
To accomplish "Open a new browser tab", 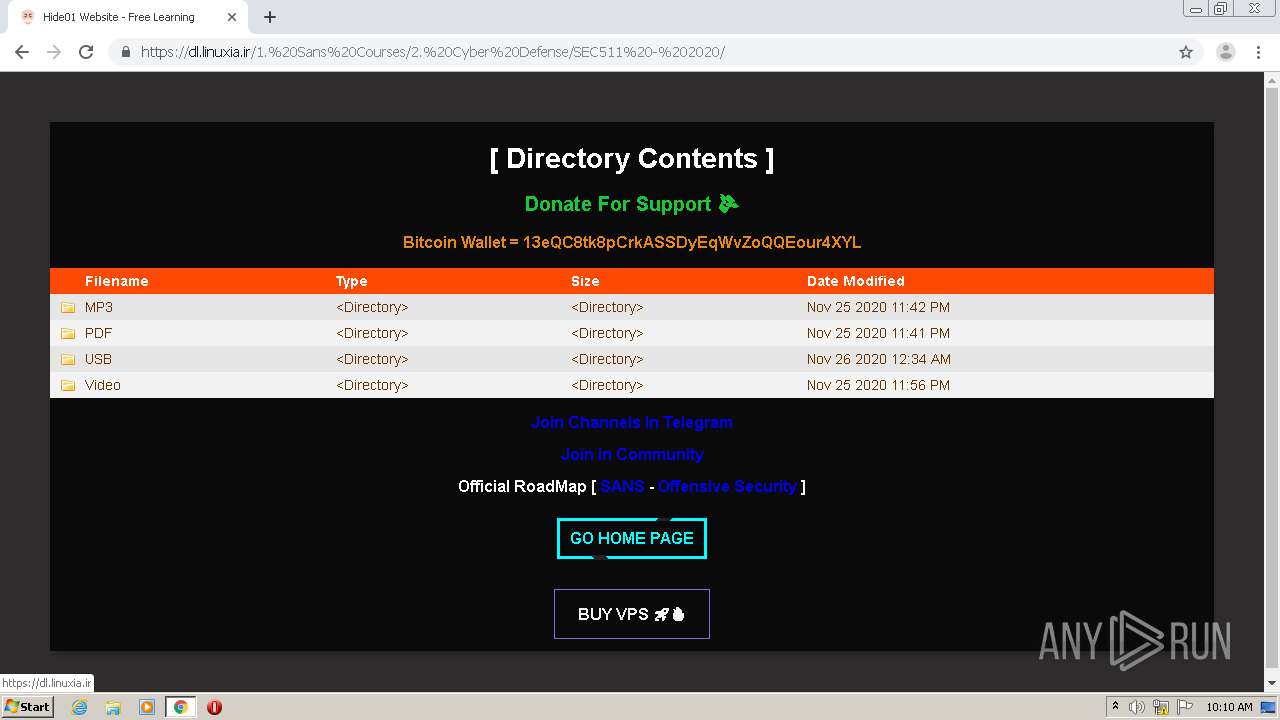I will tap(270, 17).
